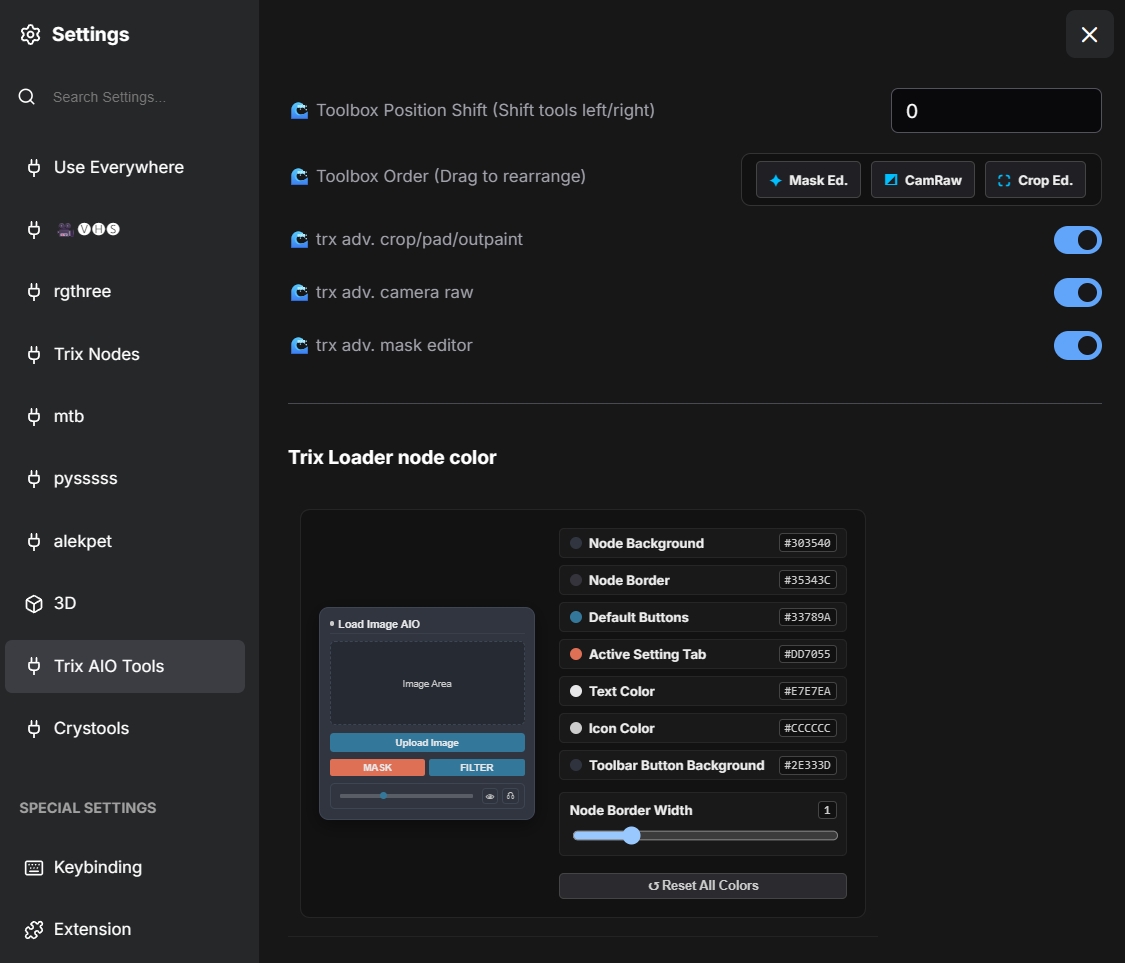Viewport: 1125px width, 963px height.
Task: Click the Toolbox Position Shift input field
Action: 996,111
